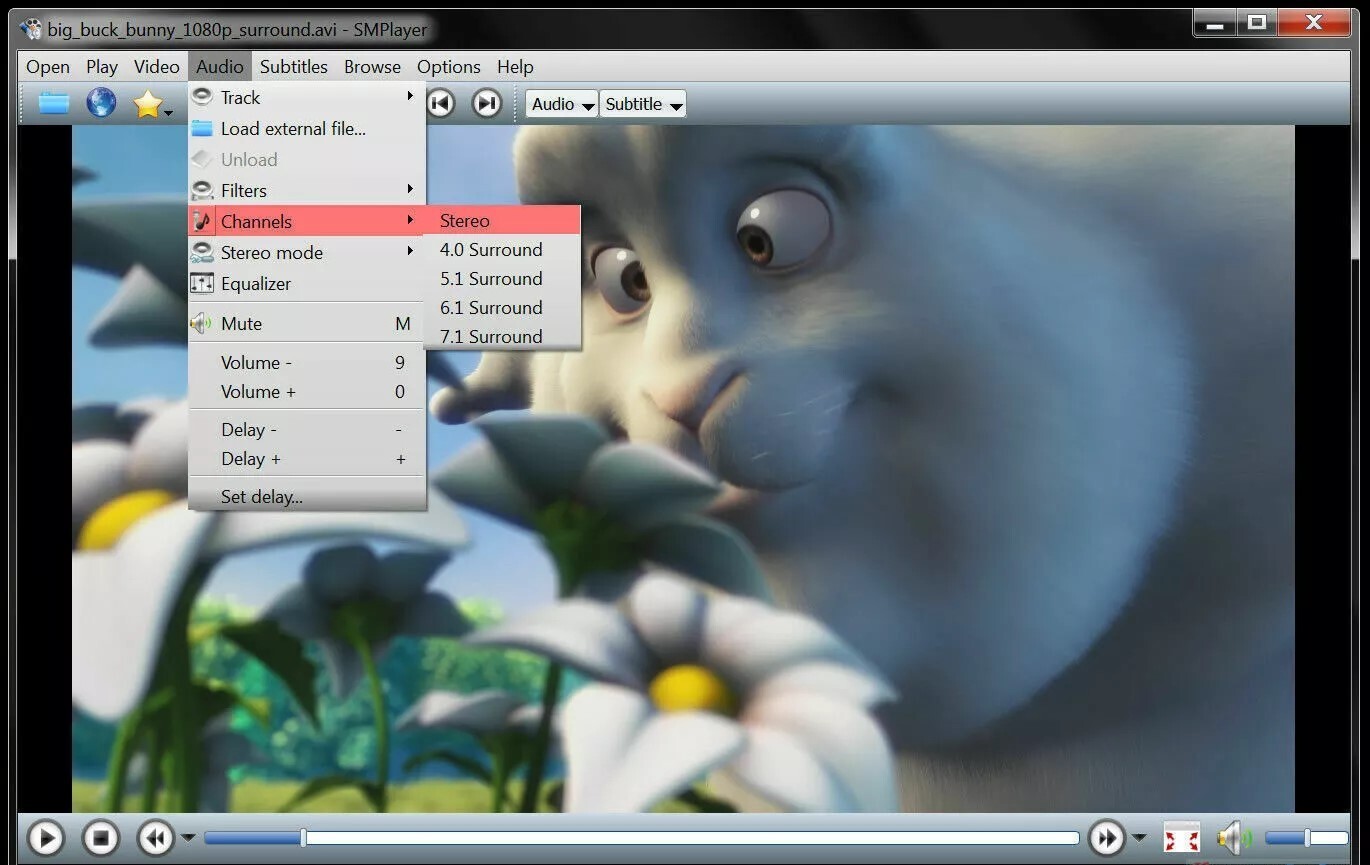Click the seek bar timeline
Viewport: 1370px width, 865px height.
point(641,838)
